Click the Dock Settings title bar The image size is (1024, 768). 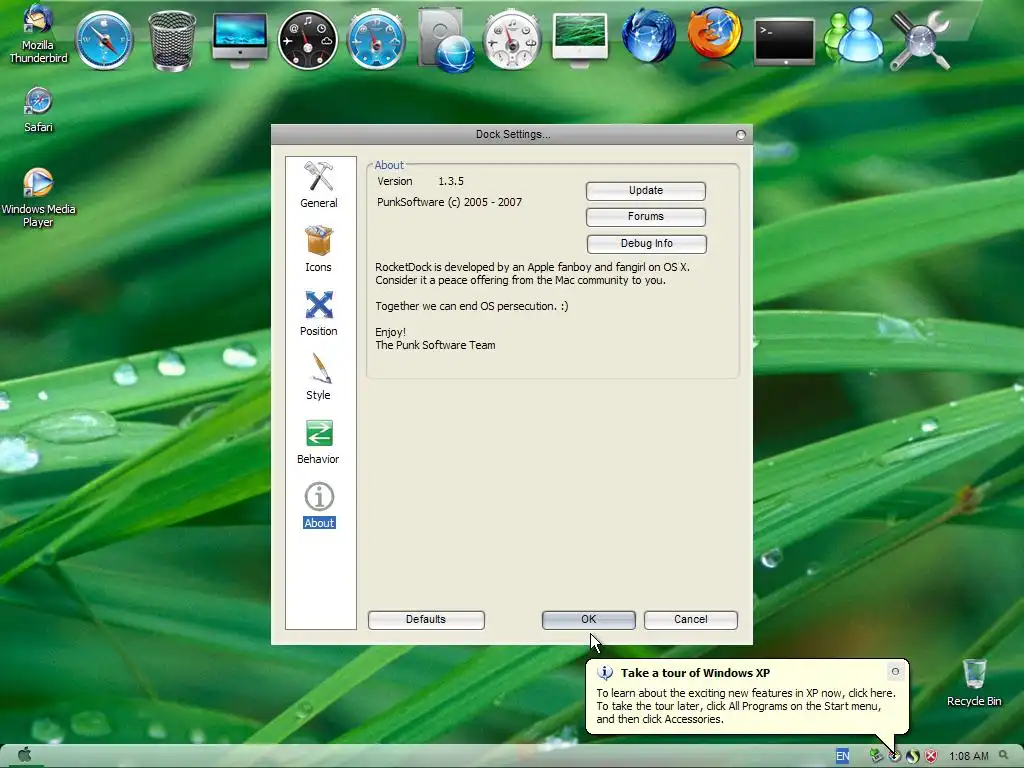click(x=512, y=135)
